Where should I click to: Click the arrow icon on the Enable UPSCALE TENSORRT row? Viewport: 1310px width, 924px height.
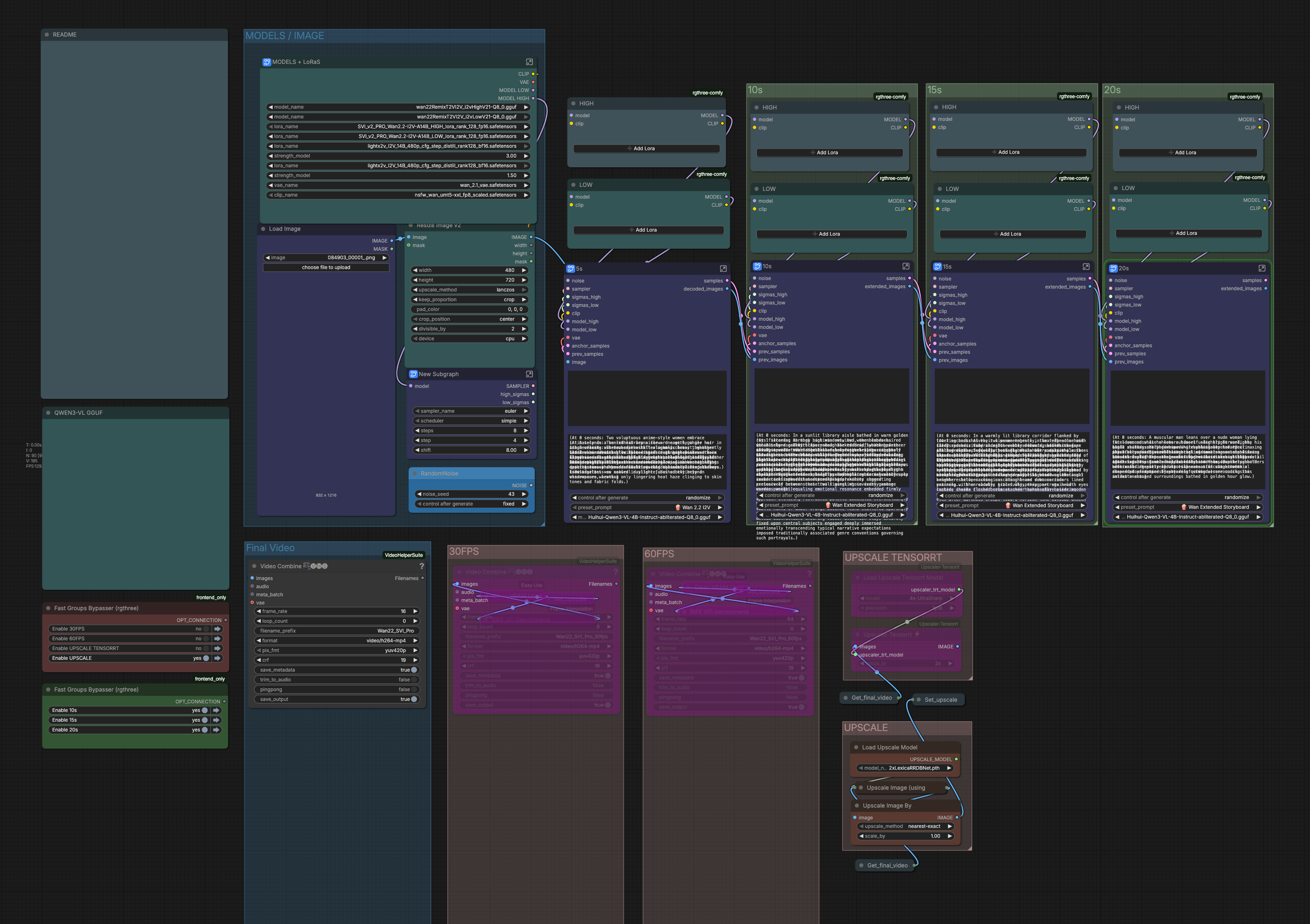[x=217, y=648]
